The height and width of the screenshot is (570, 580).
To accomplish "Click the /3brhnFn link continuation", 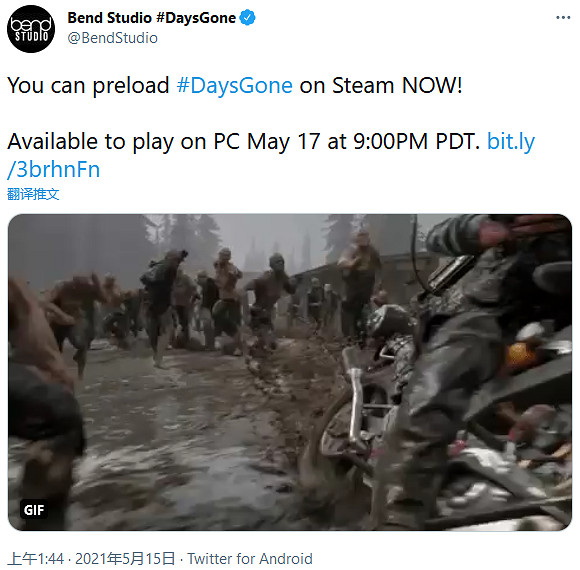I will pyautogui.click(x=54, y=169).
